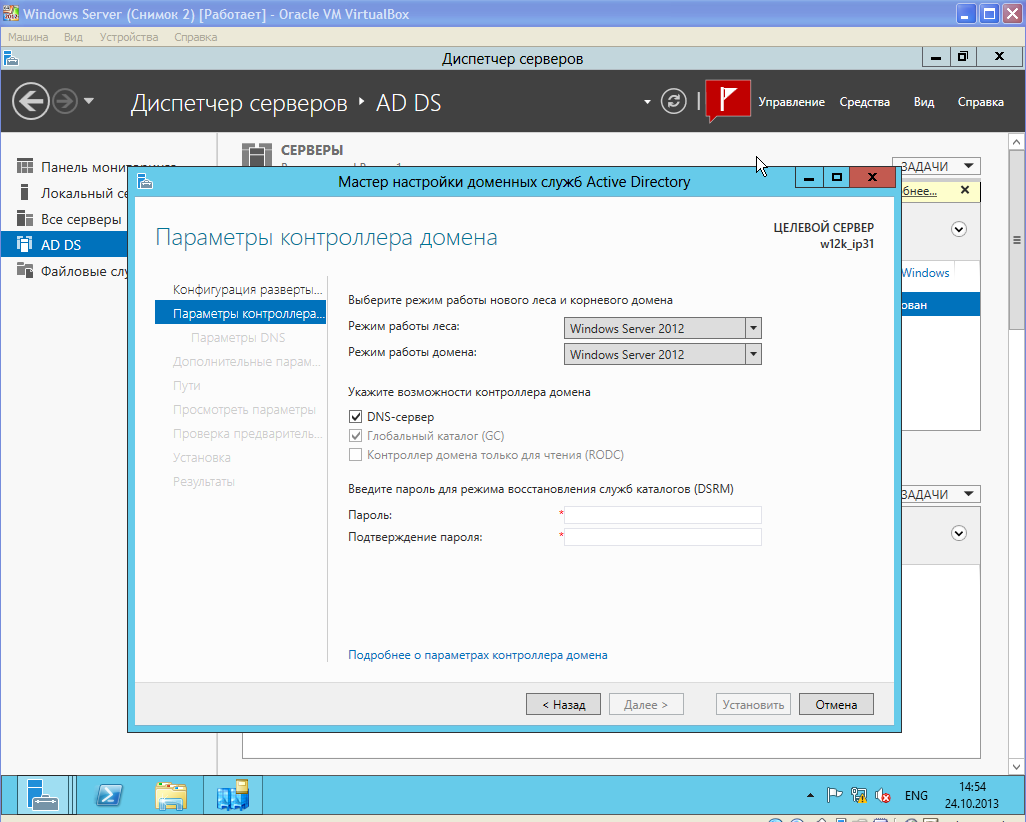The width and height of the screenshot is (1026, 822).
Task: Launch PowerShell from taskbar
Action: point(109,795)
